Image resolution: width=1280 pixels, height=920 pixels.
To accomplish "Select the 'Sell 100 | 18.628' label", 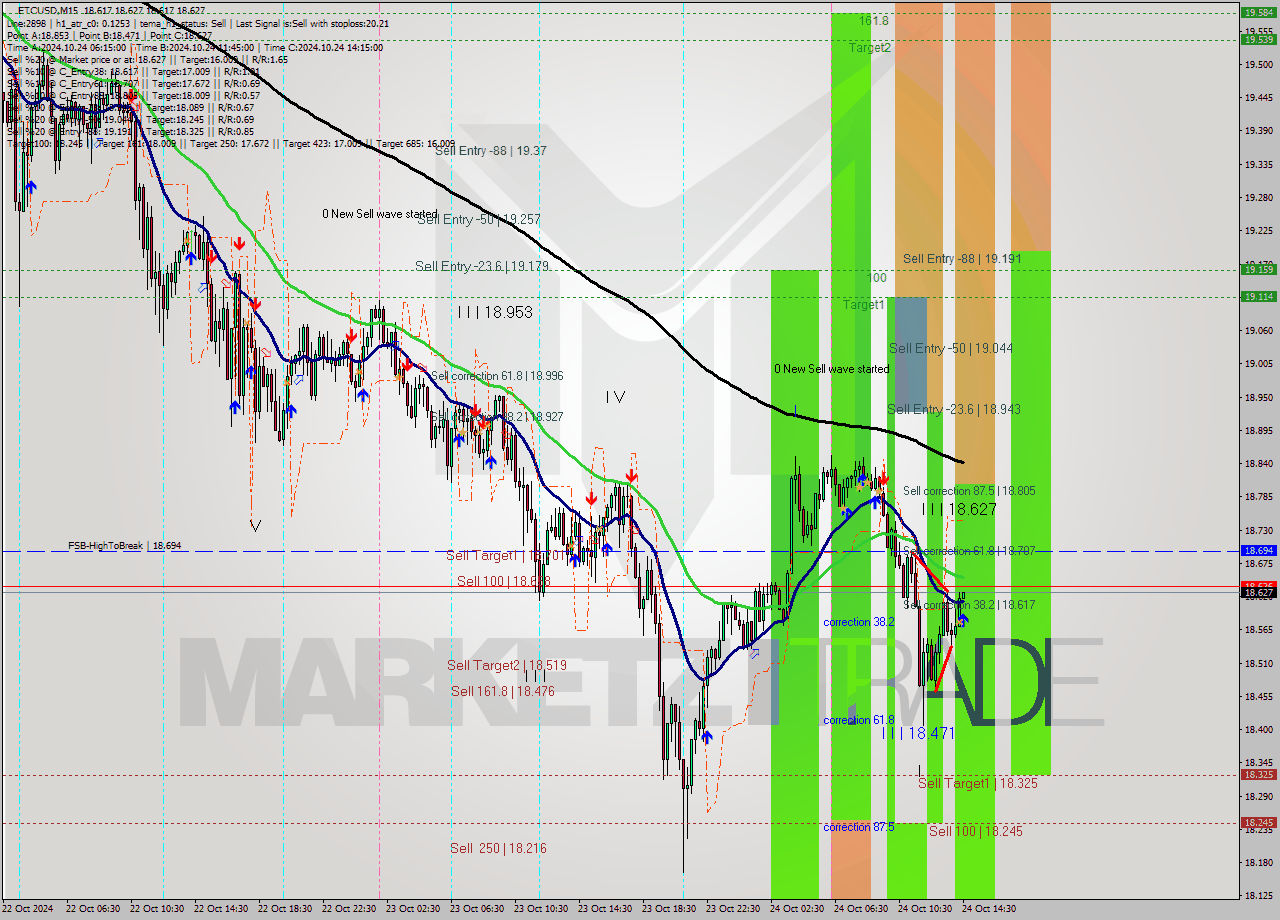I will (x=504, y=581).
